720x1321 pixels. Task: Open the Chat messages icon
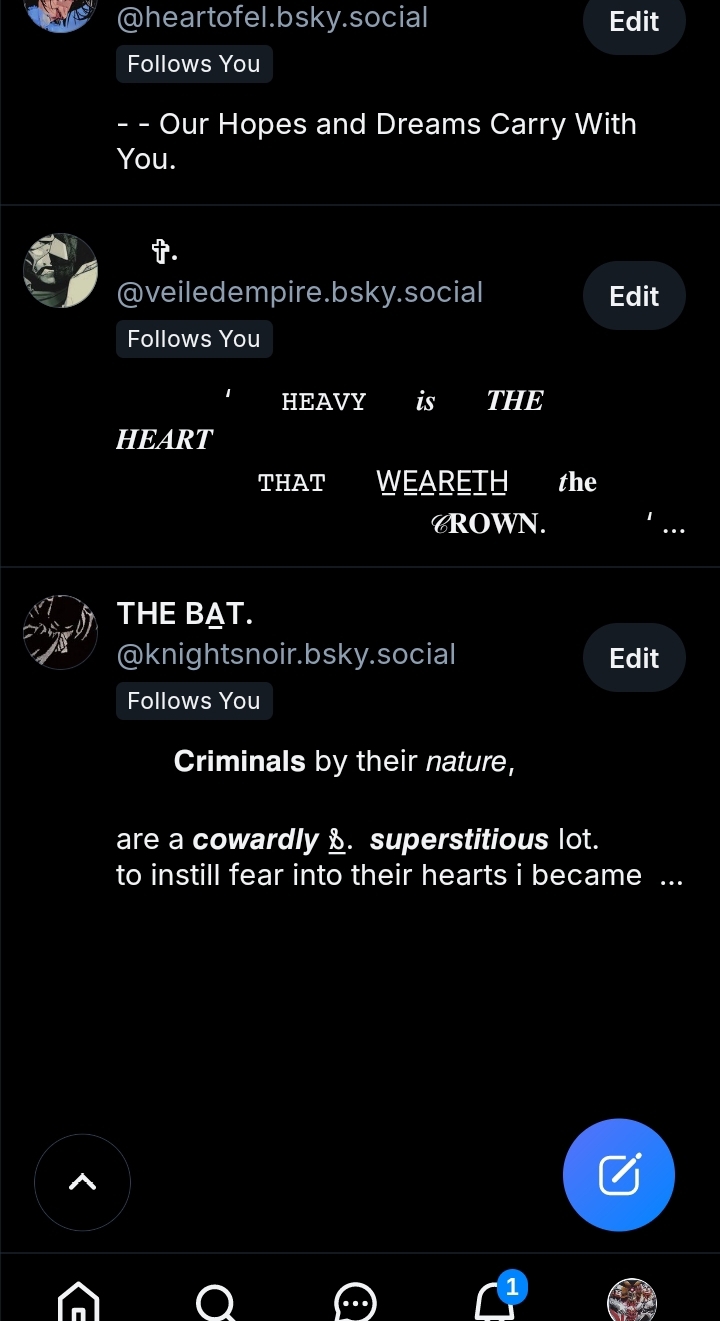tap(354, 1302)
